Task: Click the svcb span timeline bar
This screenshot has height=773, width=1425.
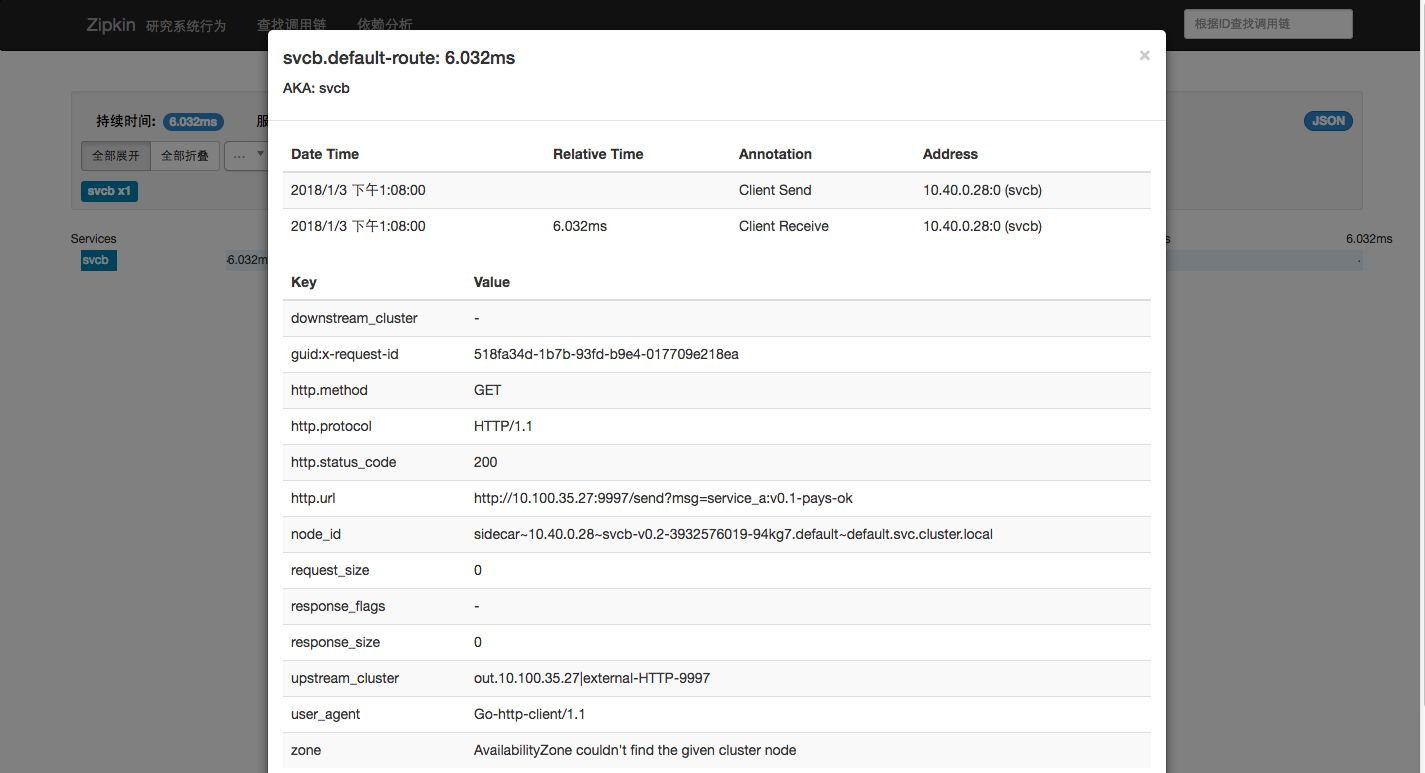Action: [1264, 260]
